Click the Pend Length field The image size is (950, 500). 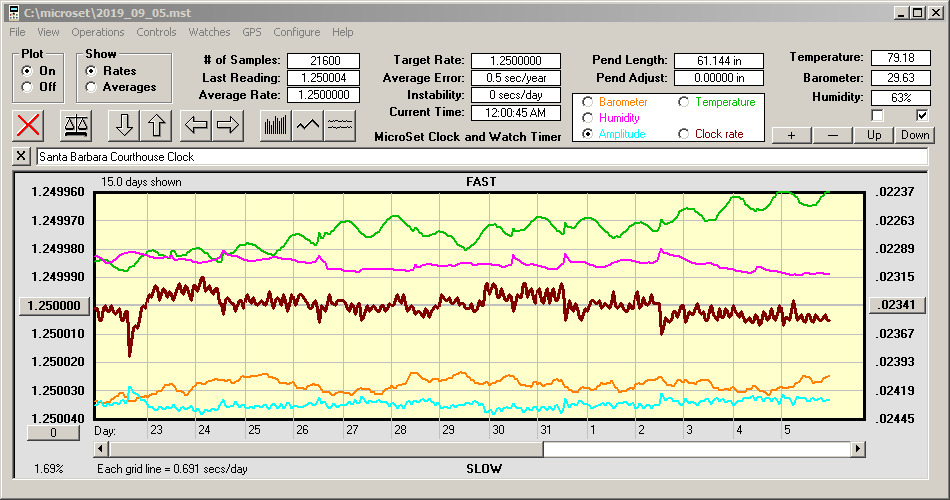[719, 61]
